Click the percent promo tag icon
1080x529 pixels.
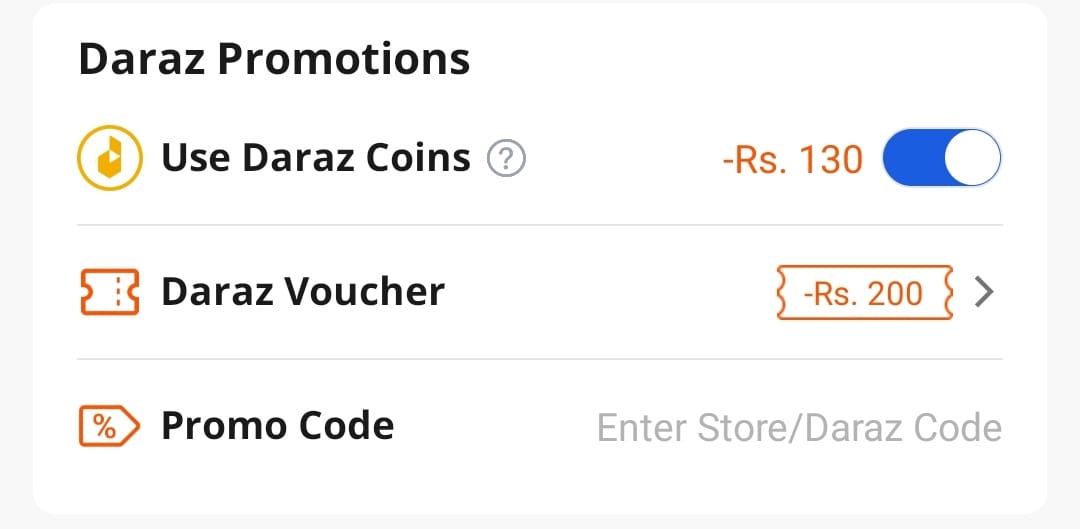[x=110, y=426]
